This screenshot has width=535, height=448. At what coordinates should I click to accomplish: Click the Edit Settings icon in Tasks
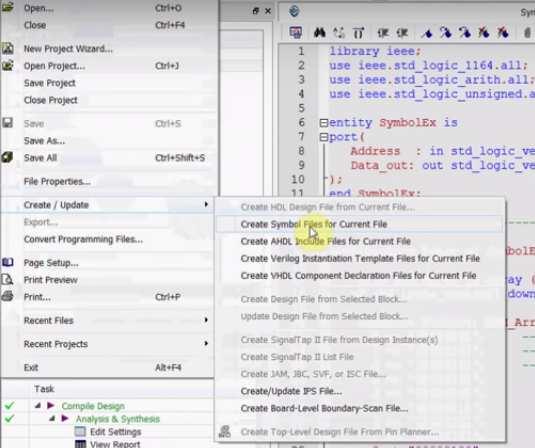coord(80,432)
